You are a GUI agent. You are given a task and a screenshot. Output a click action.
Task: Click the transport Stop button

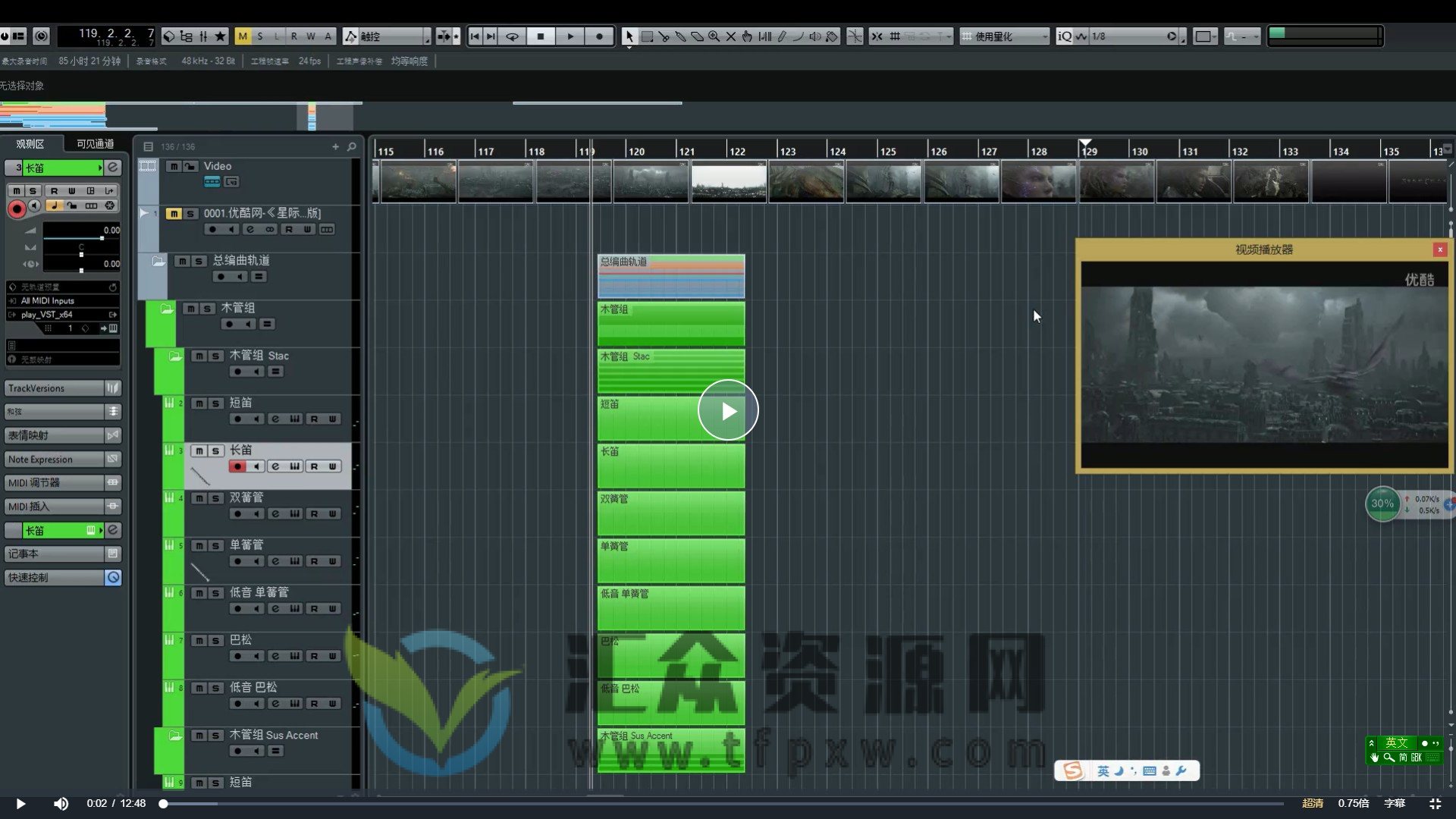pos(541,36)
